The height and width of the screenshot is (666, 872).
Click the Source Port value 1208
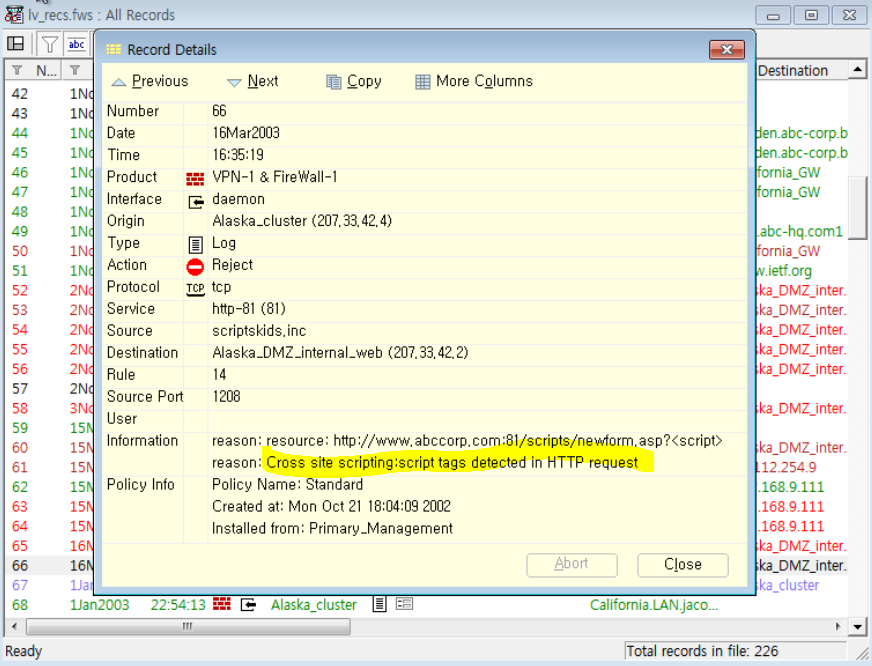click(x=226, y=397)
